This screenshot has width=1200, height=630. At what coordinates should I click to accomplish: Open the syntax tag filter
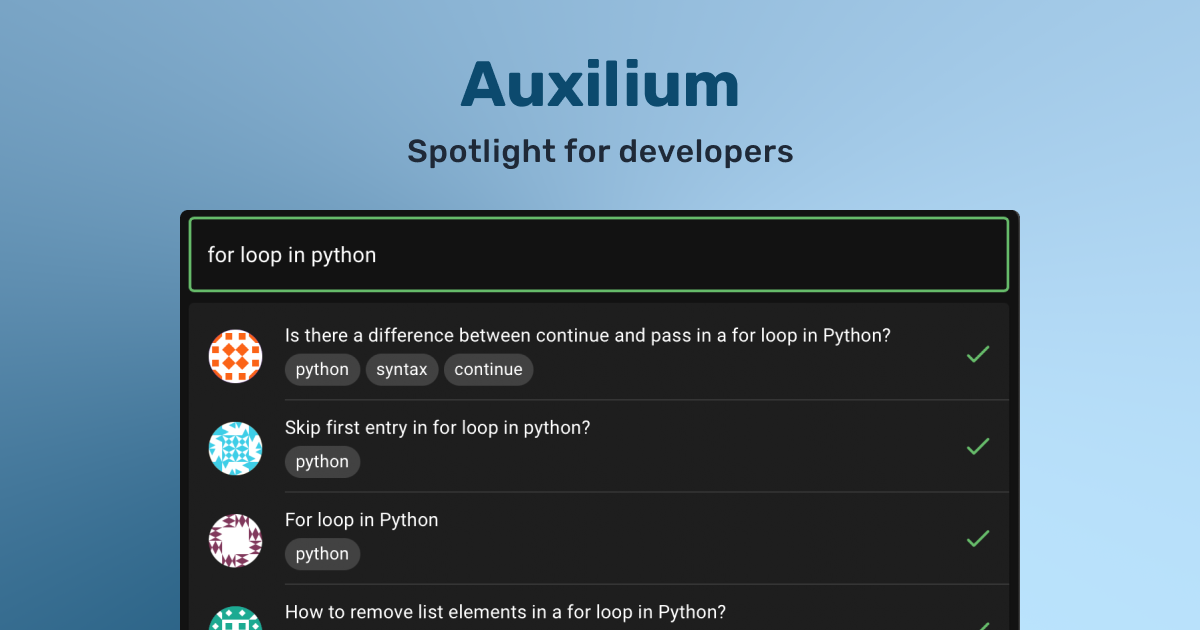[401, 369]
